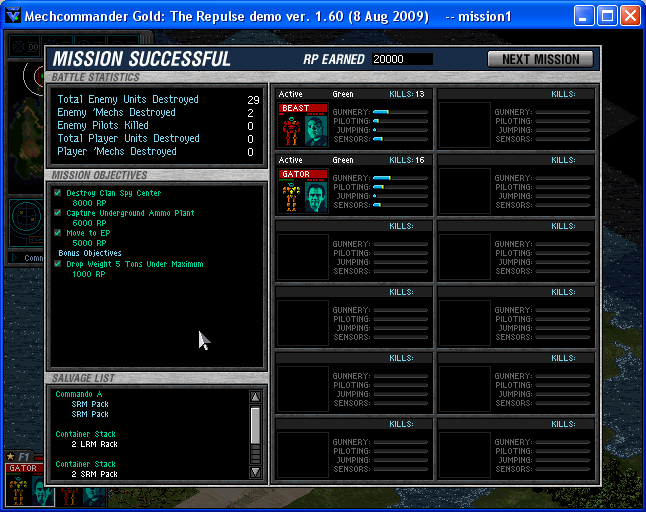Click Gator mech icon in bottom-left game HUD
The height and width of the screenshot is (512, 646).
click(18, 489)
